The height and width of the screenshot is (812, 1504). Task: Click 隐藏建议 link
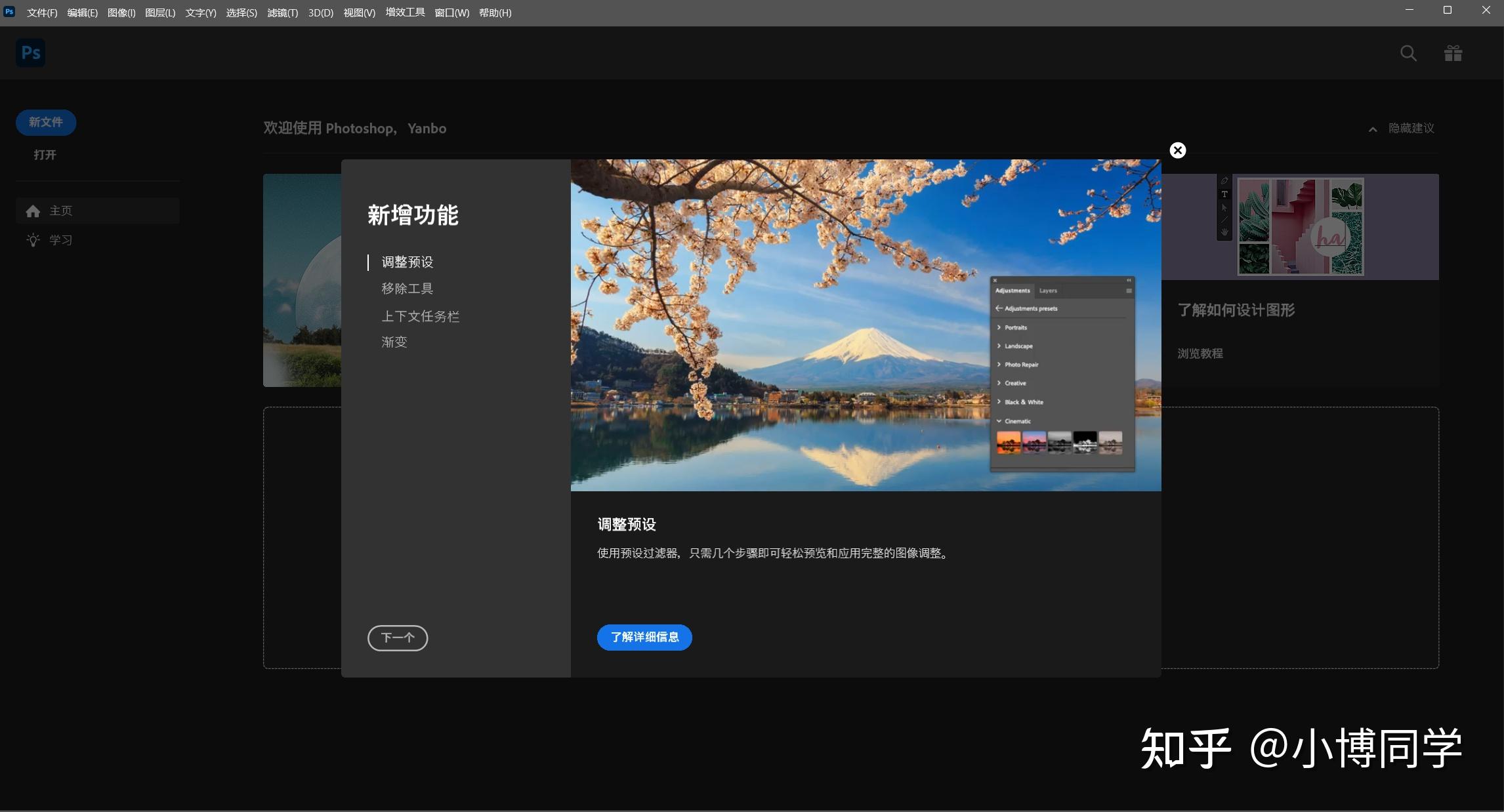click(x=1411, y=129)
